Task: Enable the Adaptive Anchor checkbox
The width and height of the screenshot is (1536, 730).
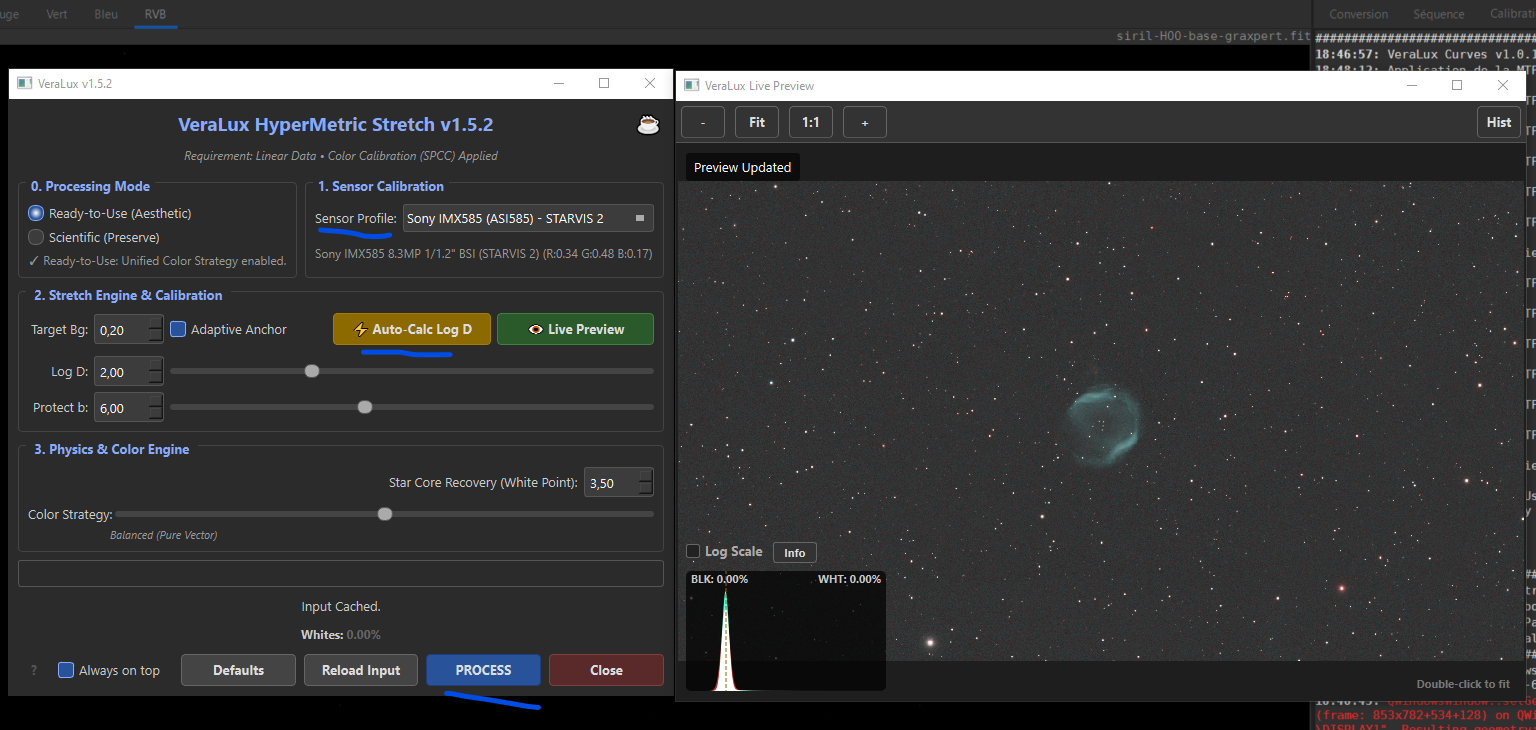Action: (x=178, y=329)
